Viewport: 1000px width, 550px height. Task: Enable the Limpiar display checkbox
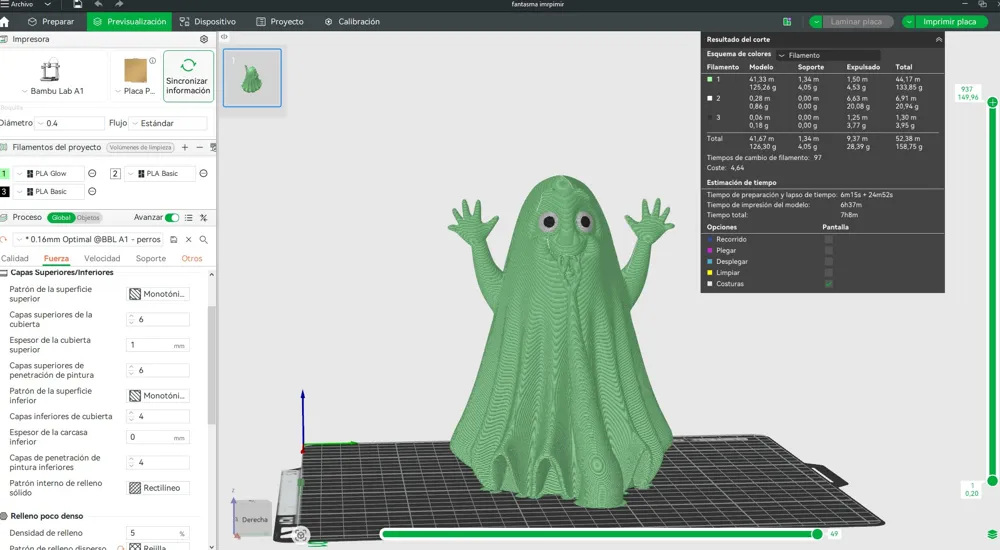828,272
